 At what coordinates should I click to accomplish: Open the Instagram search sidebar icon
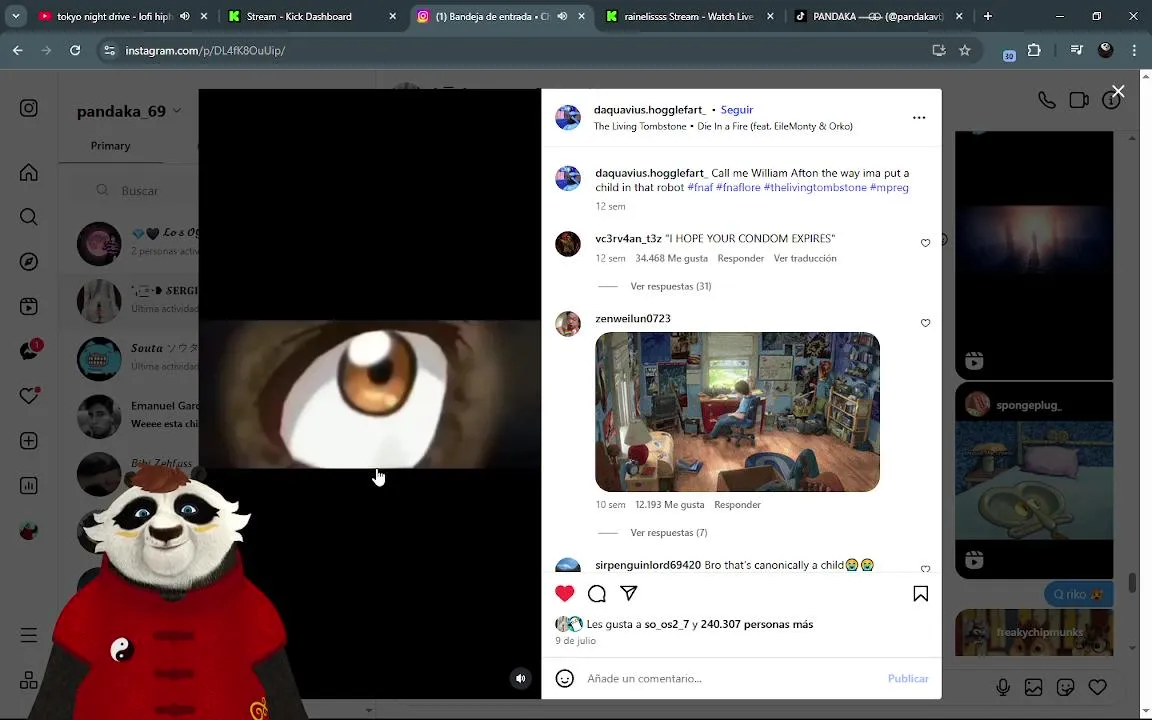point(29,217)
